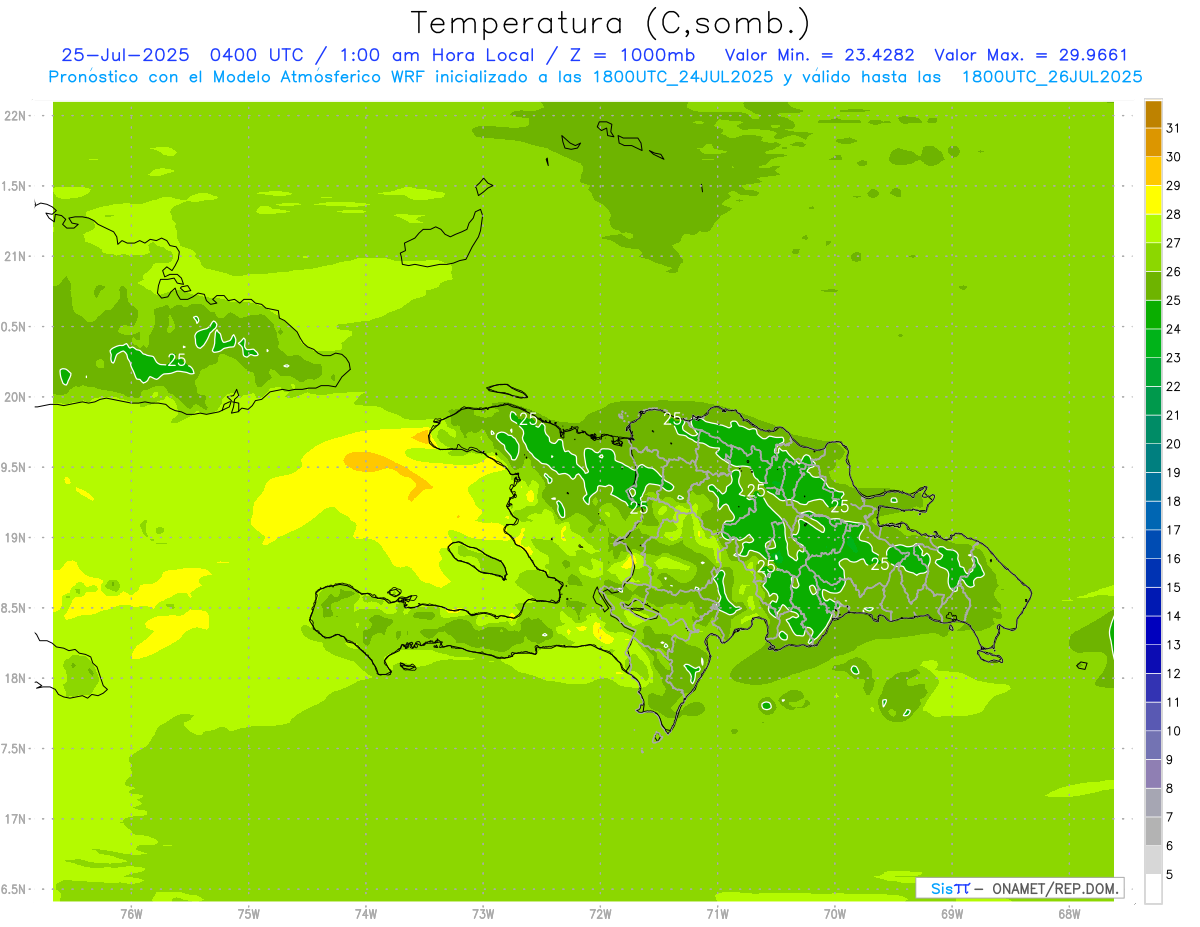1200x927 pixels.
Task: Click the legend swatch between 20 and 21
Action: click(1153, 430)
